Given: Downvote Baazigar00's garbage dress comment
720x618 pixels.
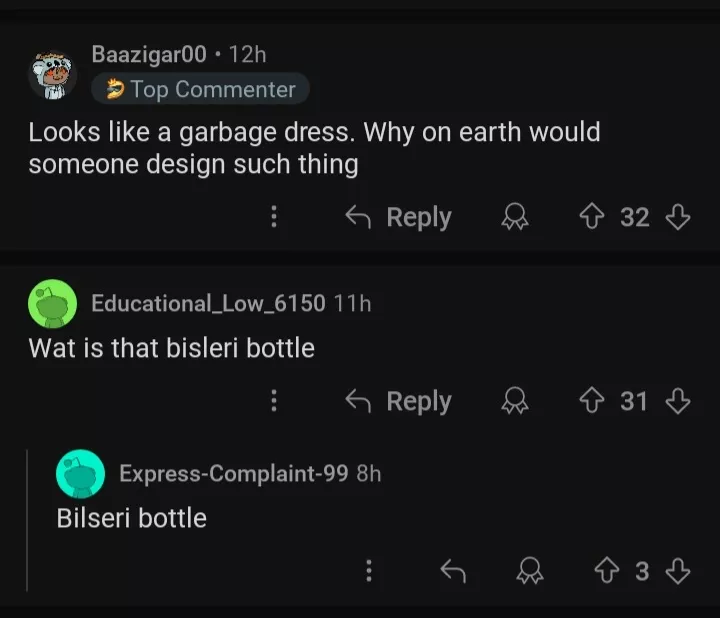Looking at the screenshot, I should [x=678, y=217].
